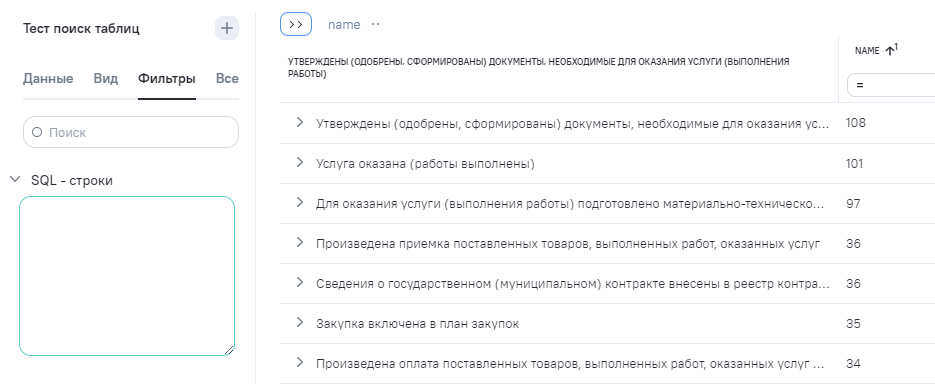Viewport: 935px width, 384px height.
Task: Expand the Закупка включена в план закупок row
Action: pos(300,323)
